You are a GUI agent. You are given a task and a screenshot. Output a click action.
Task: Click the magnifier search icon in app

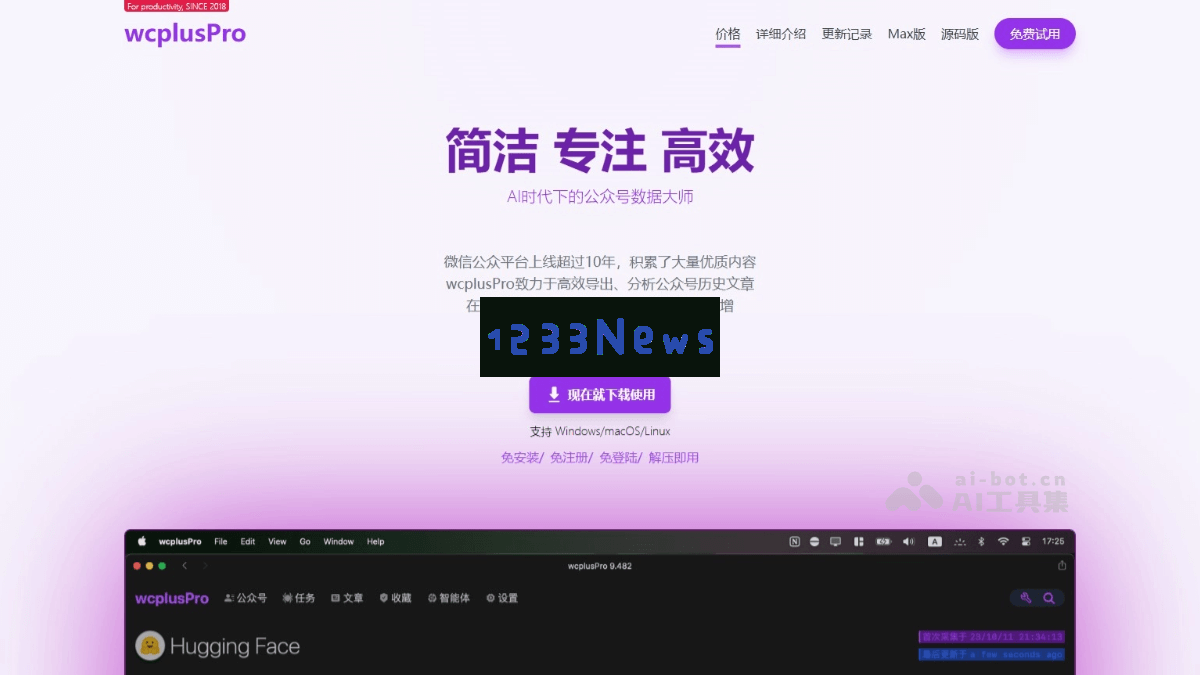(x=1049, y=598)
